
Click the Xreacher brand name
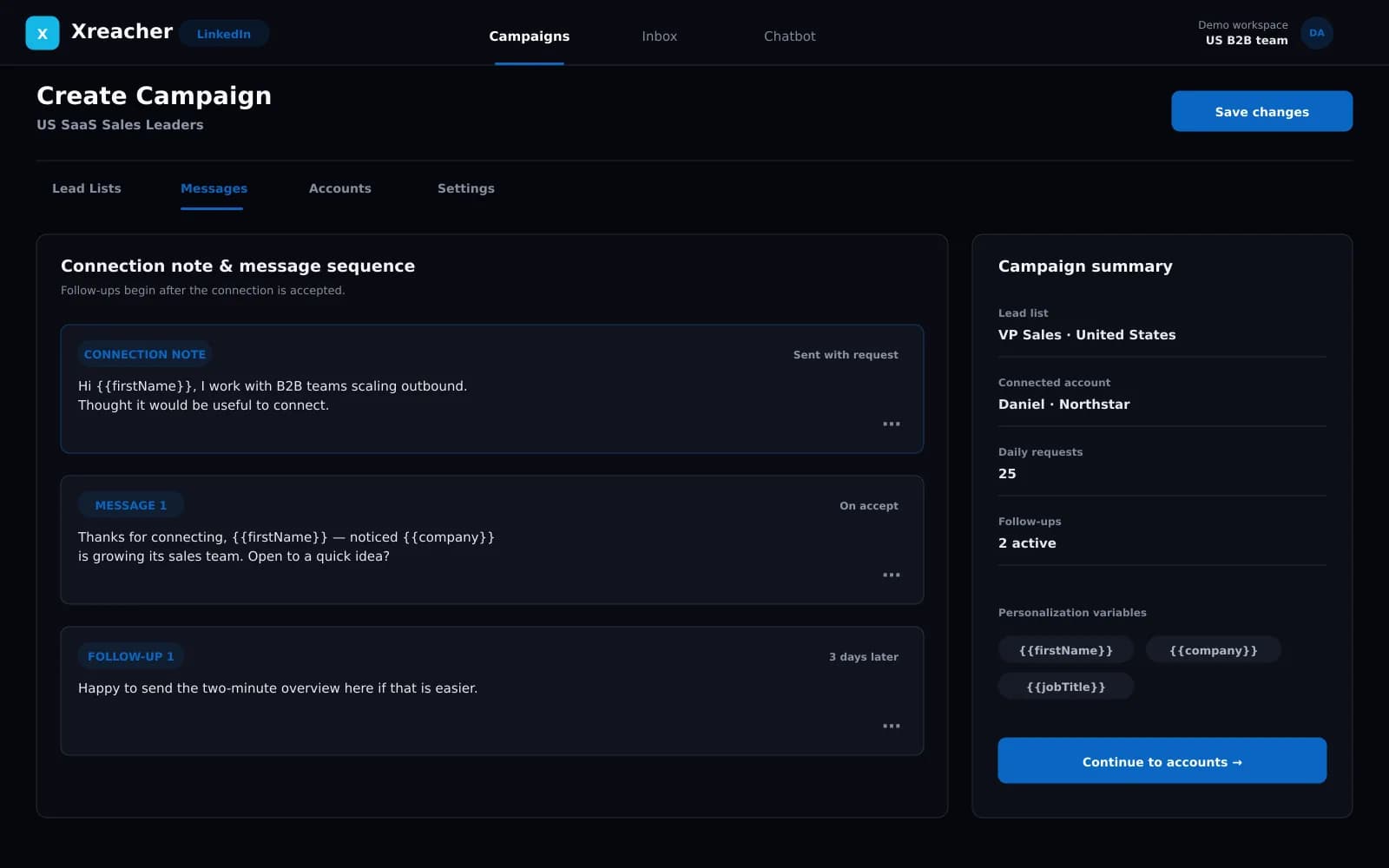point(122,31)
